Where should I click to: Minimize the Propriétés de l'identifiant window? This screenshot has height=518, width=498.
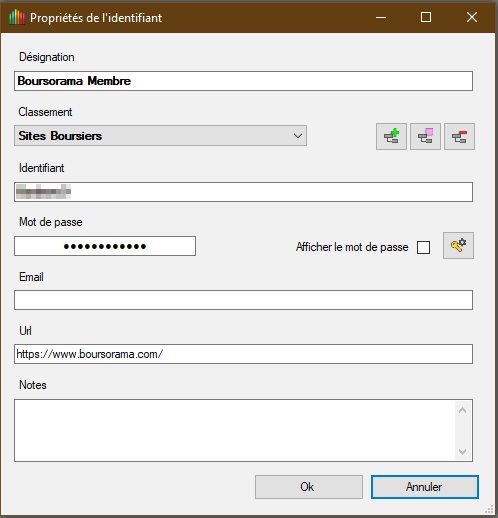[x=381, y=17]
